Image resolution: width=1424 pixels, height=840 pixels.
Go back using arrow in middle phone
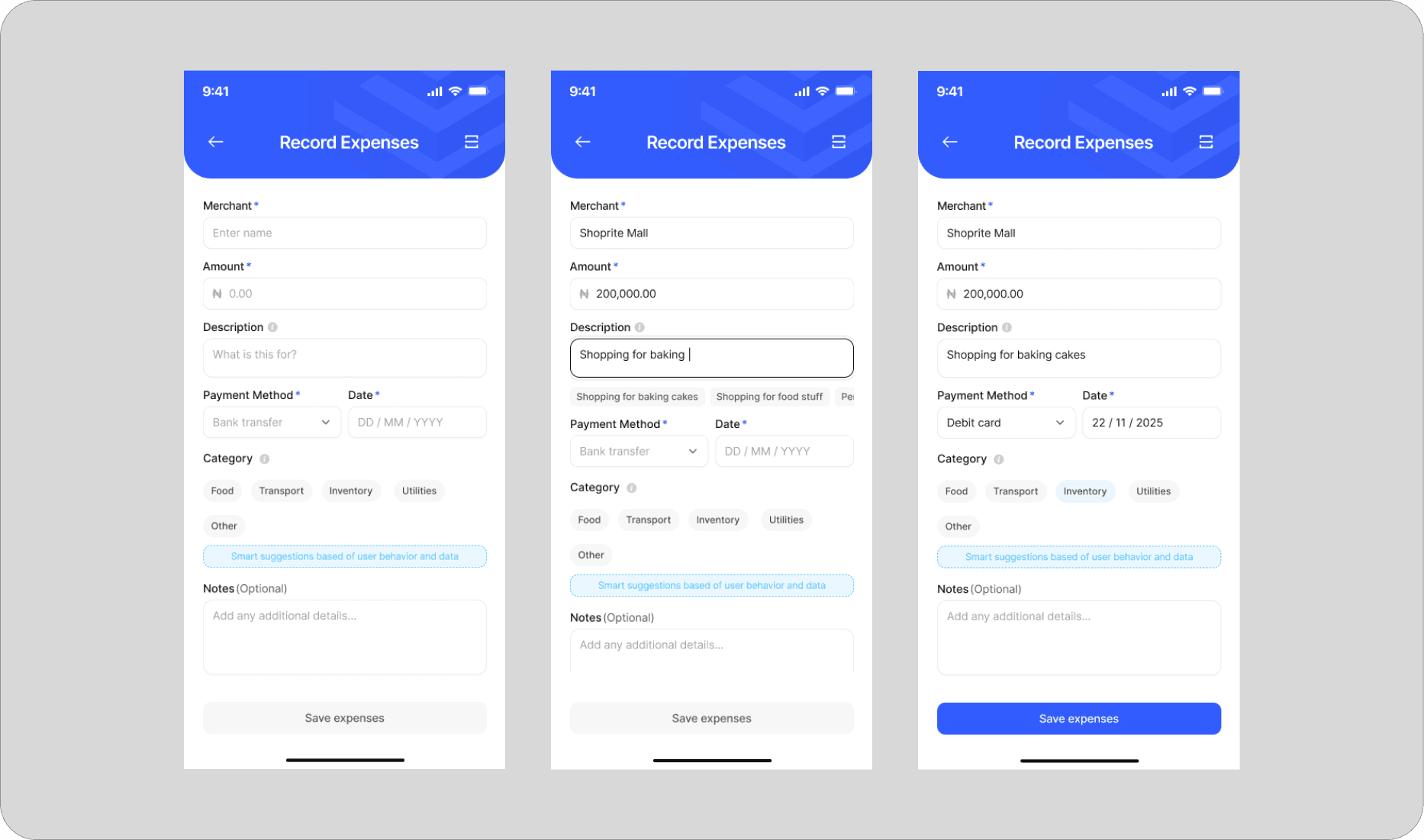pos(583,142)
